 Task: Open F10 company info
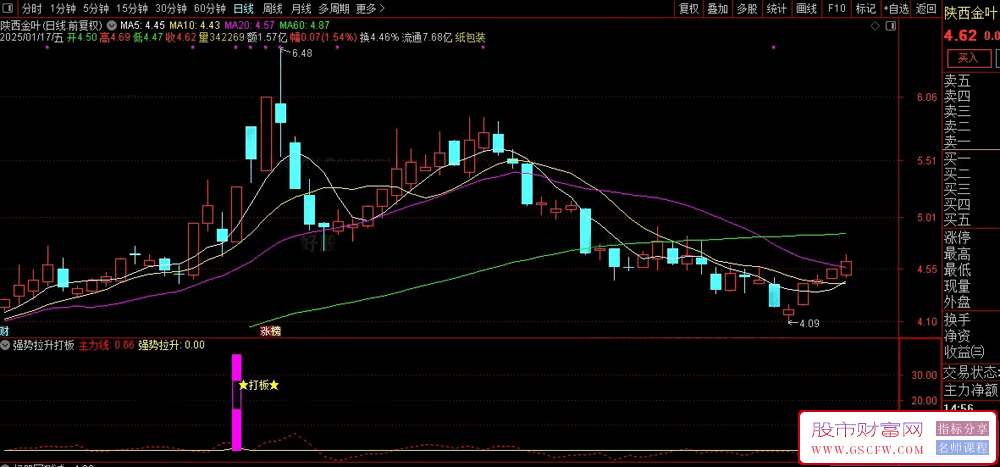(x=836, y=8)
